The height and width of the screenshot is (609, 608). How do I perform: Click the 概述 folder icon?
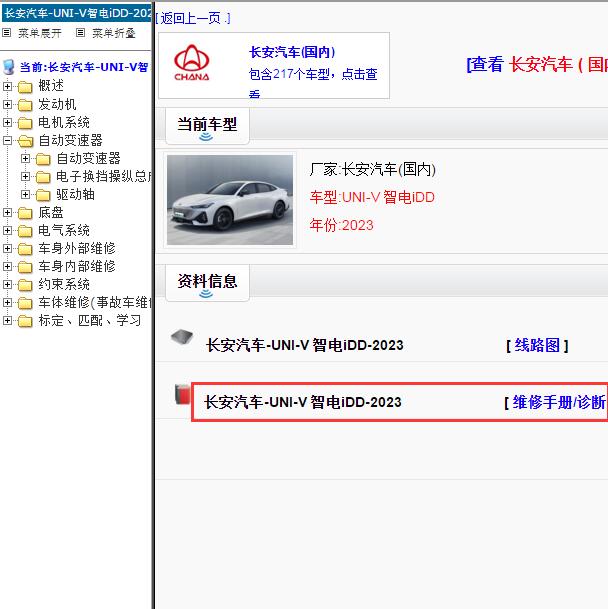(x=25, y=87)
